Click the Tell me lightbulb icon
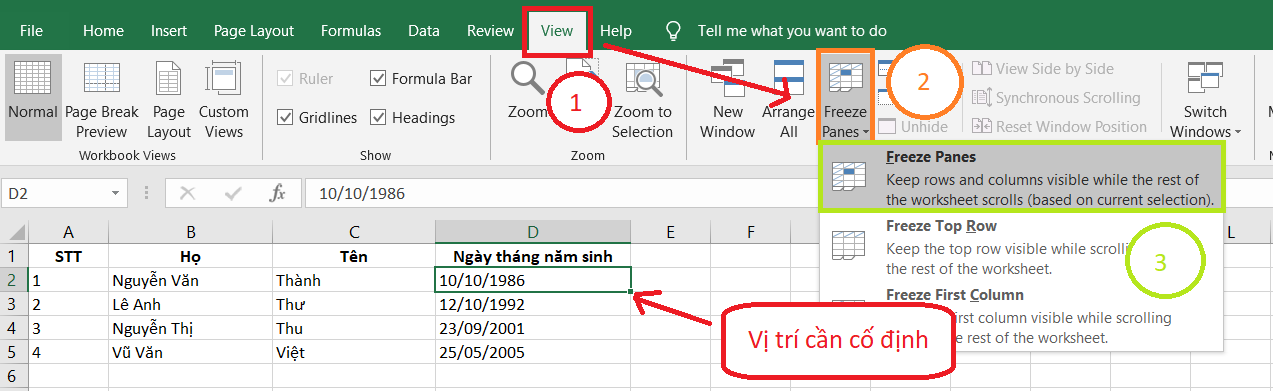 [674, 31]
